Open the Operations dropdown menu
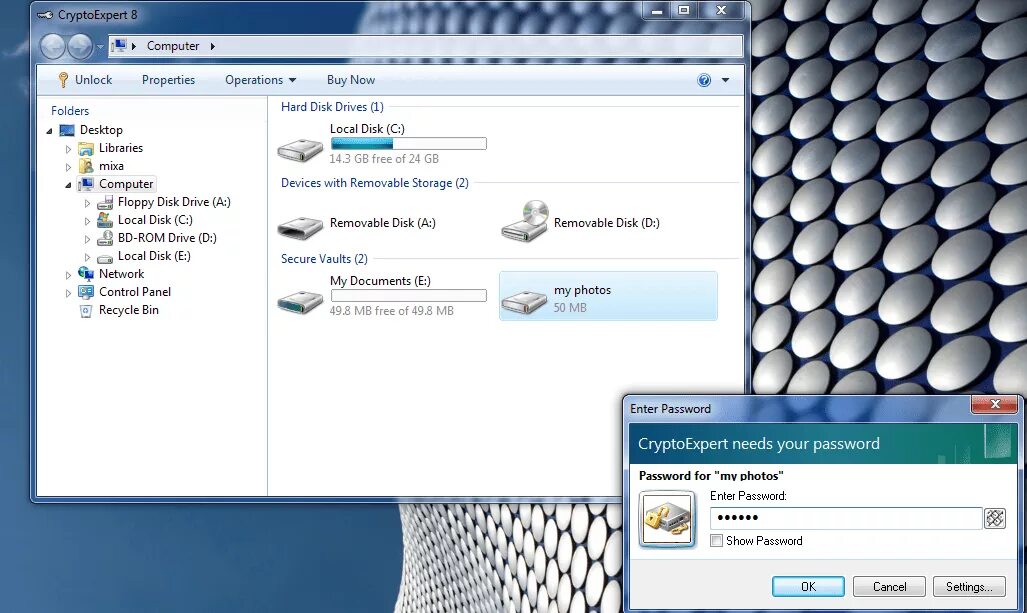 [x=261, y=80]
